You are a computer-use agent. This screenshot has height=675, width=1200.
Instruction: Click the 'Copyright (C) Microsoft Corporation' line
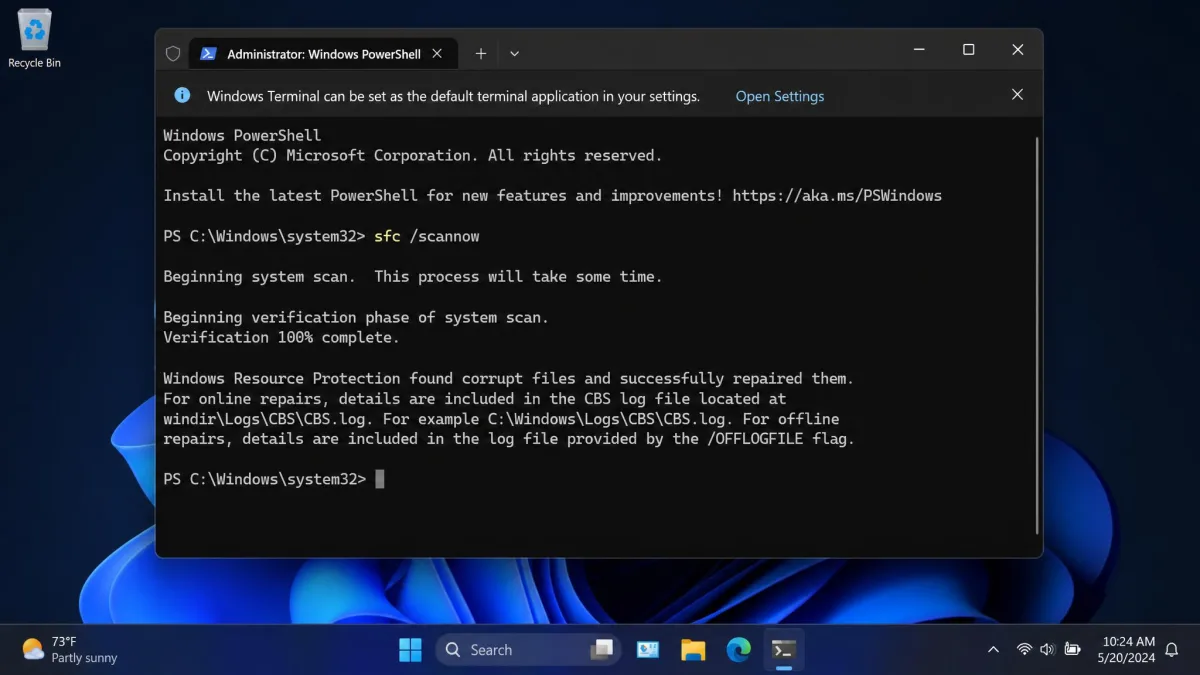pos(412,156)
